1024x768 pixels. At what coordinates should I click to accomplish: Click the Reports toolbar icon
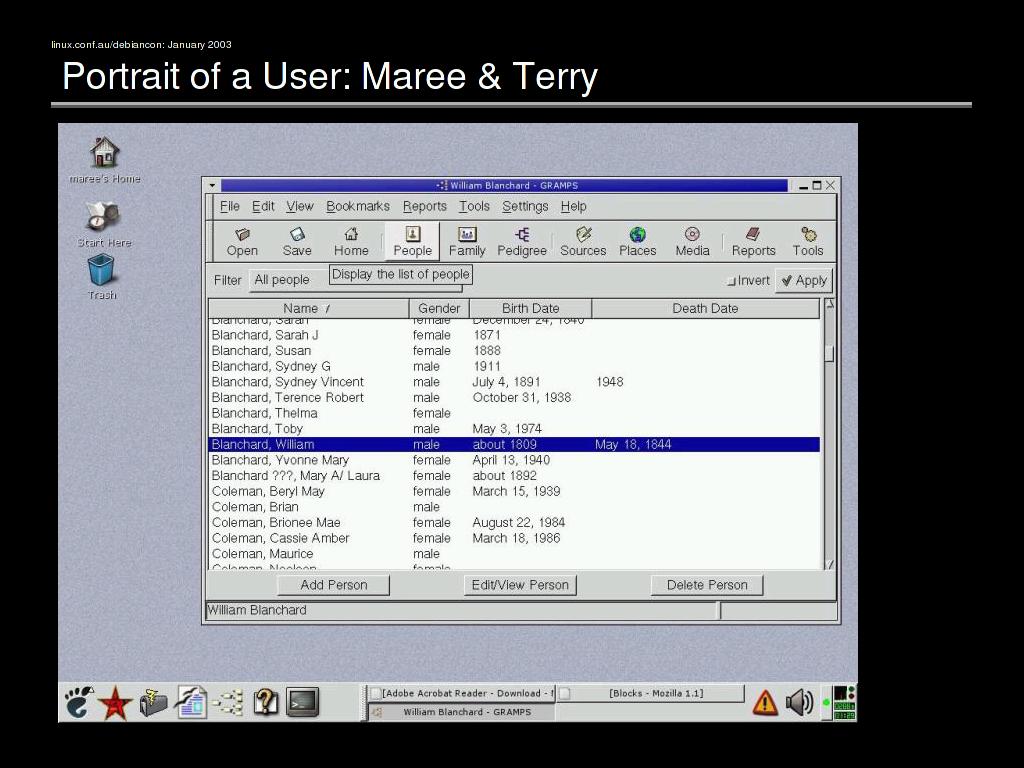point(753,241)
